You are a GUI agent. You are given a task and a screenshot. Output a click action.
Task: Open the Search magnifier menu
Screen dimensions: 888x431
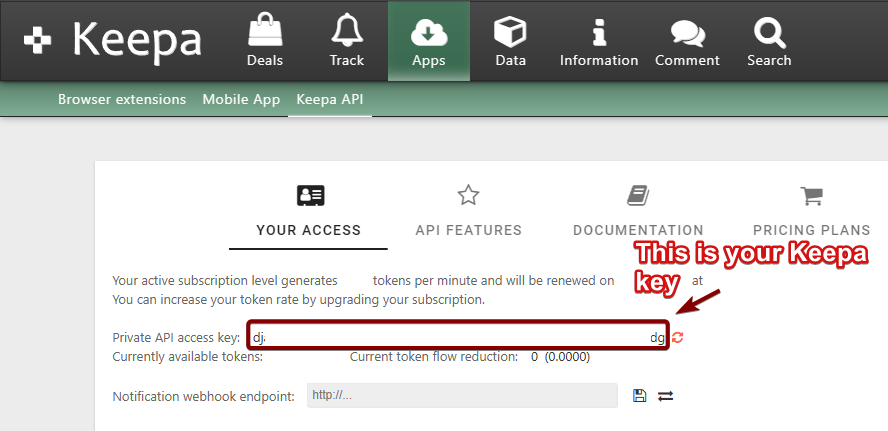pos(769,41)
